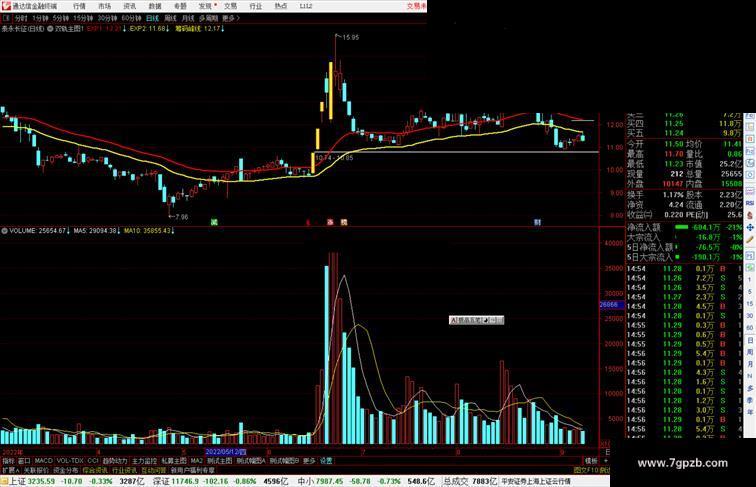Click the red money bag icon in the sidebar
Image resolution: width=756 pixels, height=487 pixels.
(x=750, y=216)
